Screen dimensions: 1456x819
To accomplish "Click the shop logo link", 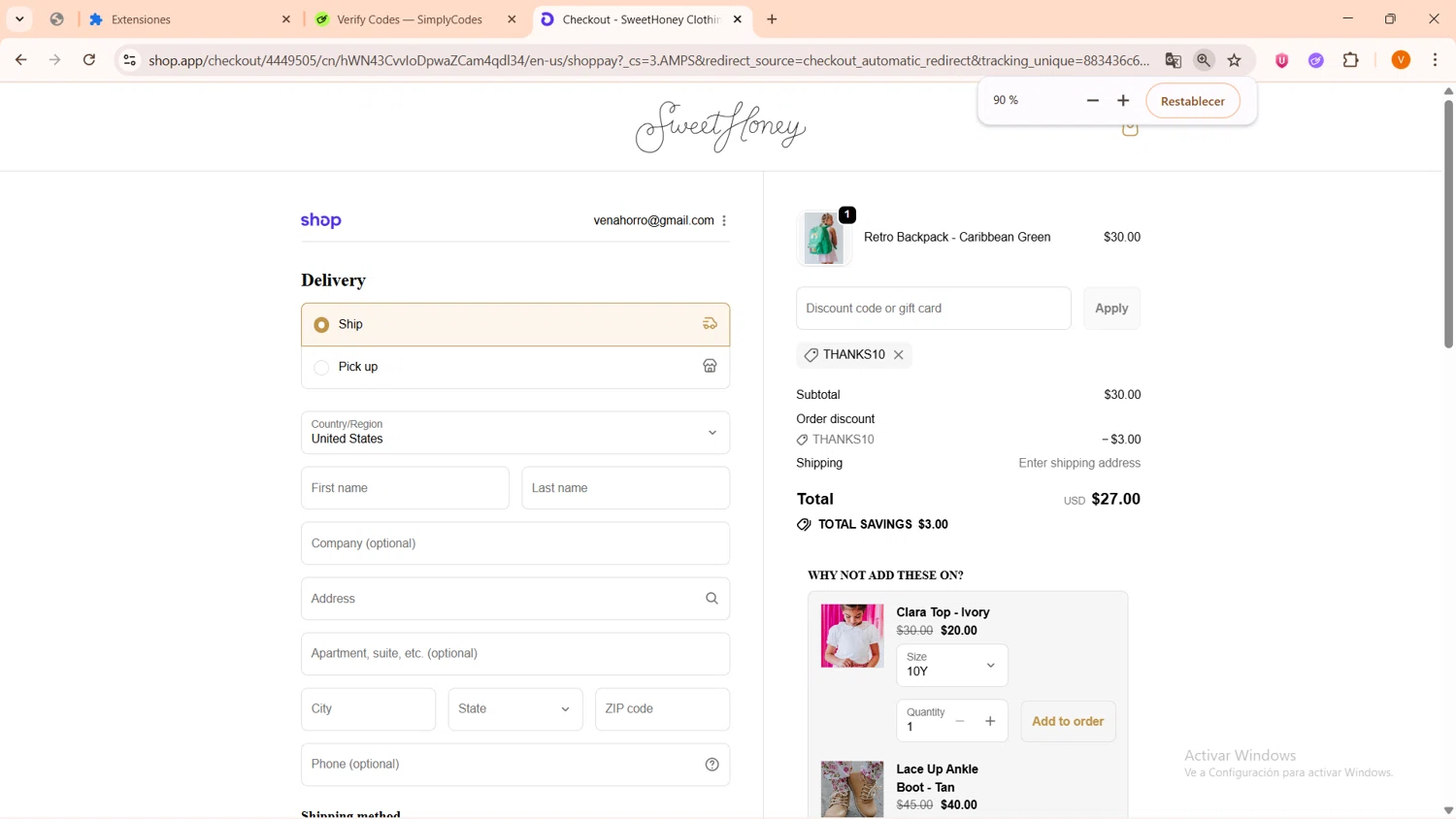I will click(320, 221).
